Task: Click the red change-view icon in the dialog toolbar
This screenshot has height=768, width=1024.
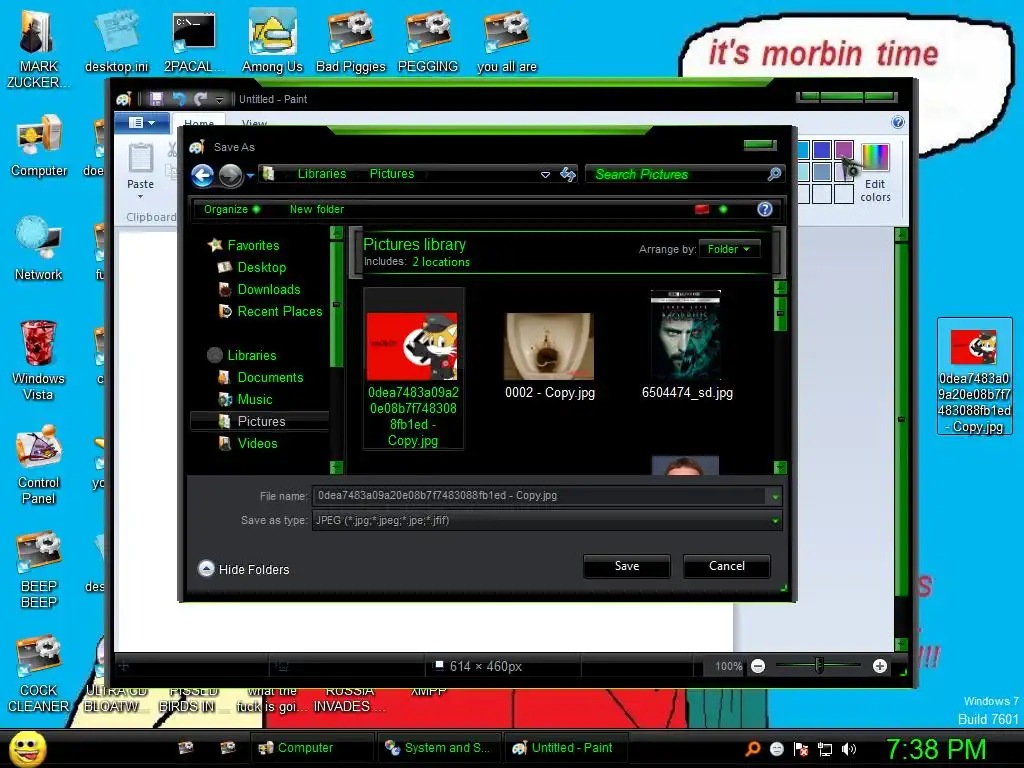Action: point(702,210)
